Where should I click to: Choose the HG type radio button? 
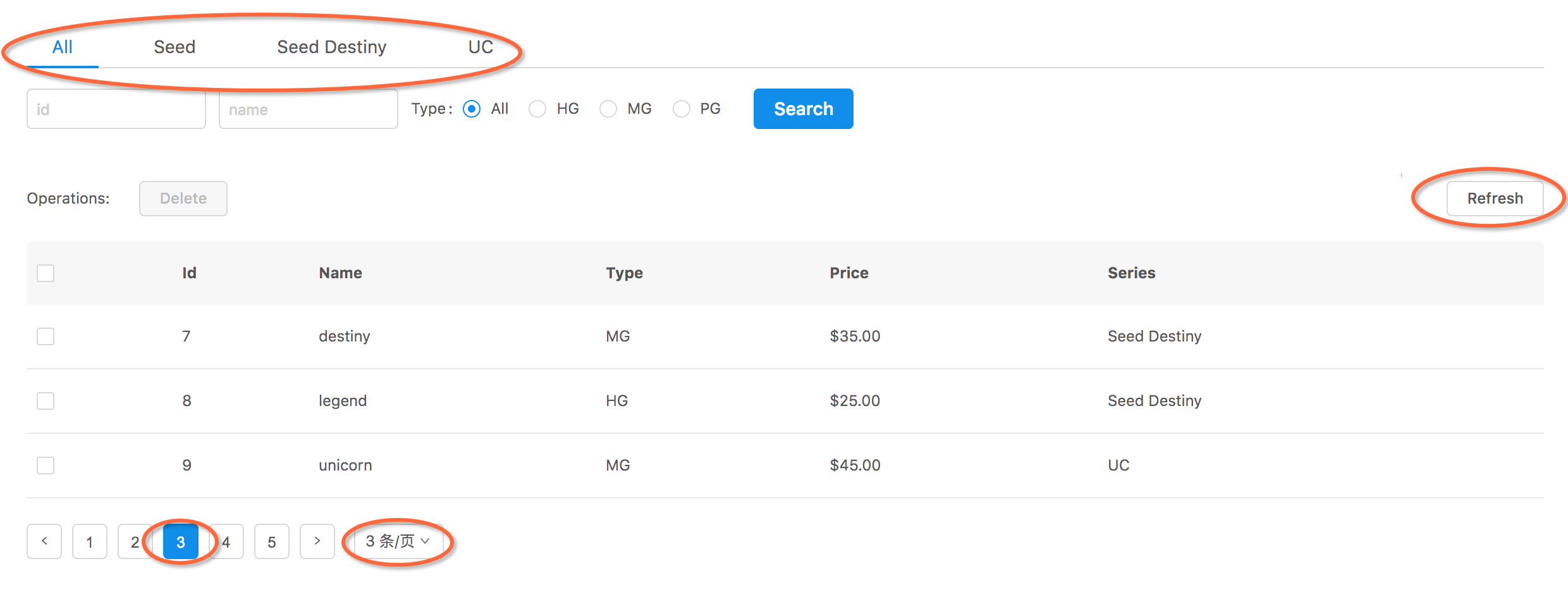coord(537,109)
